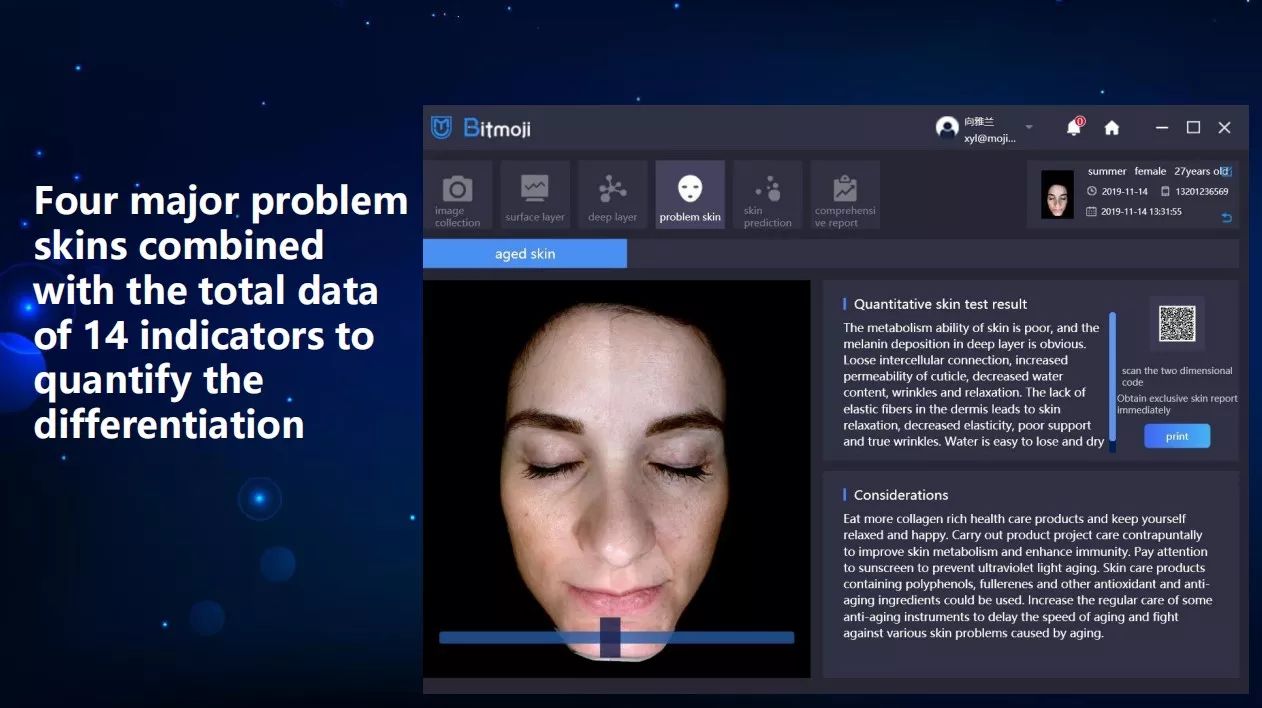The image size is (1262, 708).
Task: Open notifications from the bell icon
Action: [x=1074, y=127]
